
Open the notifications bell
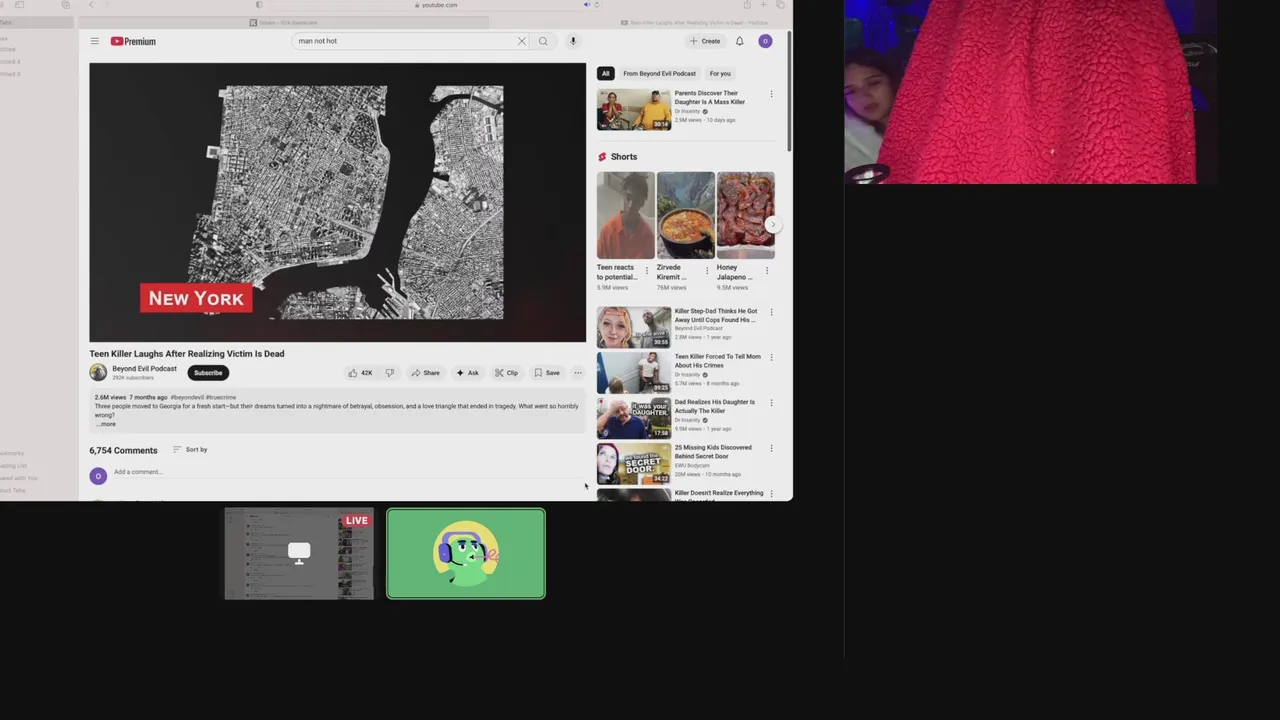click(740, 41)
